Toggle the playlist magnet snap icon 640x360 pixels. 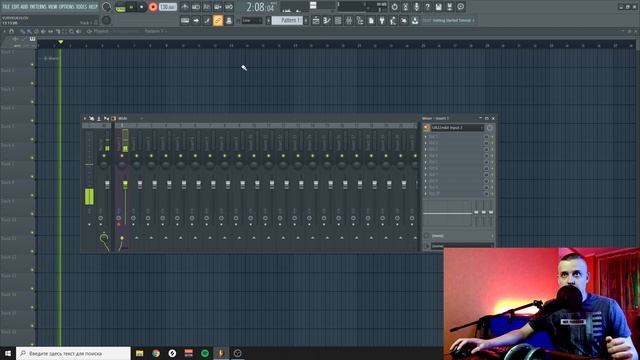[x=11, y=31]
